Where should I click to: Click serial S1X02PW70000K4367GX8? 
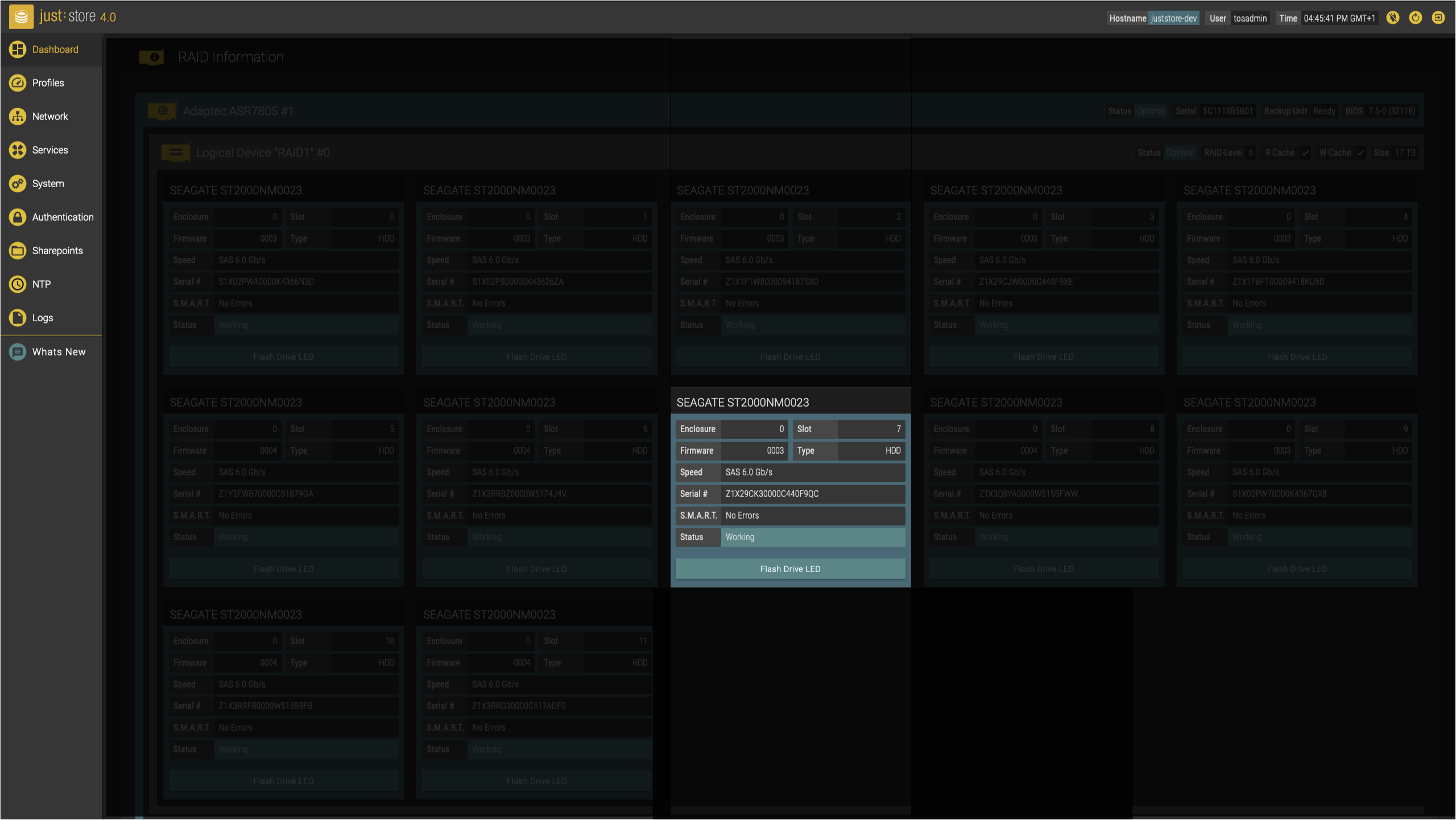coord(1279,494)
